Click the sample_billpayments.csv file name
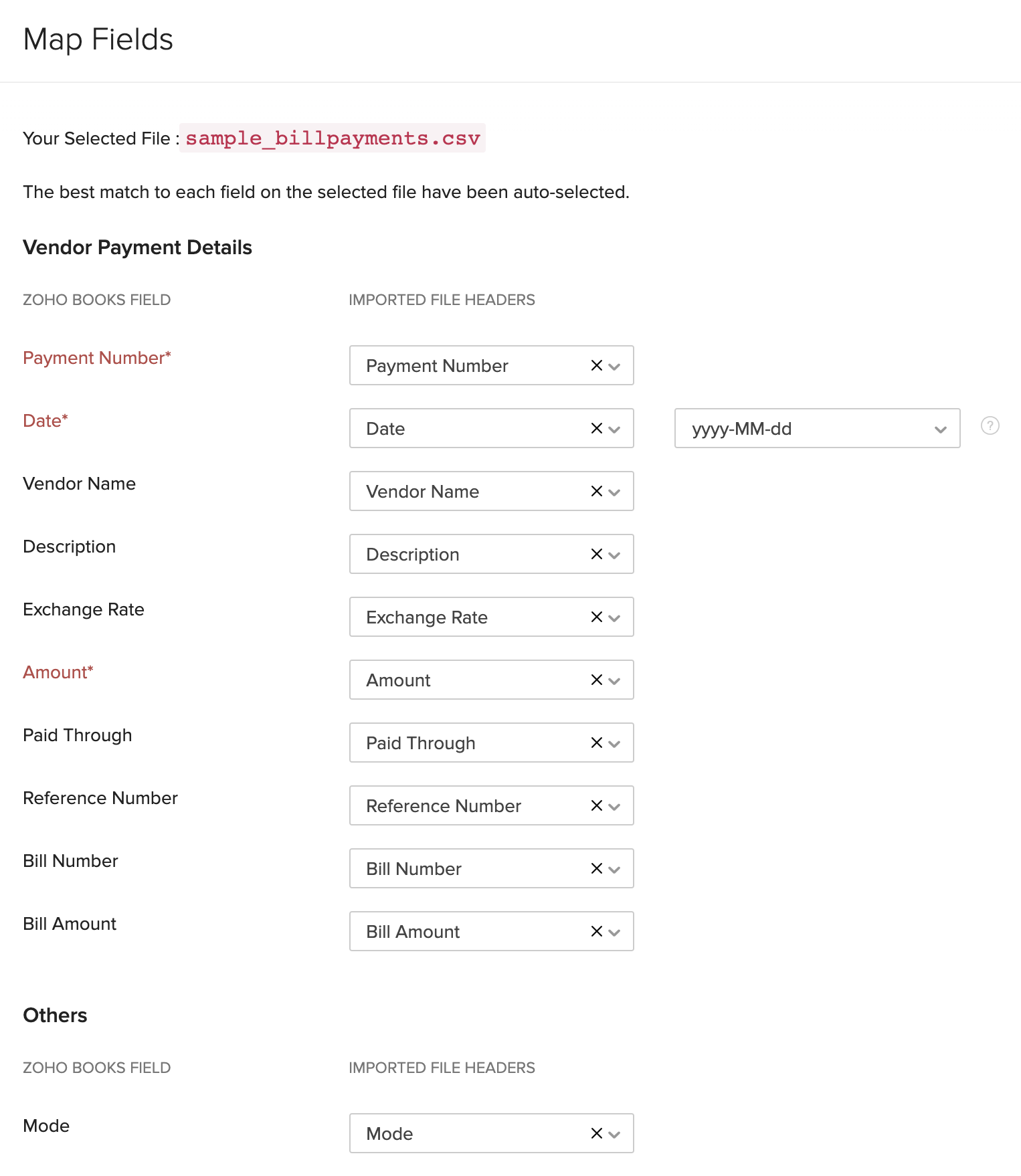The width and height of the screenshot is (1021, 1176). (x=333, y=138)
